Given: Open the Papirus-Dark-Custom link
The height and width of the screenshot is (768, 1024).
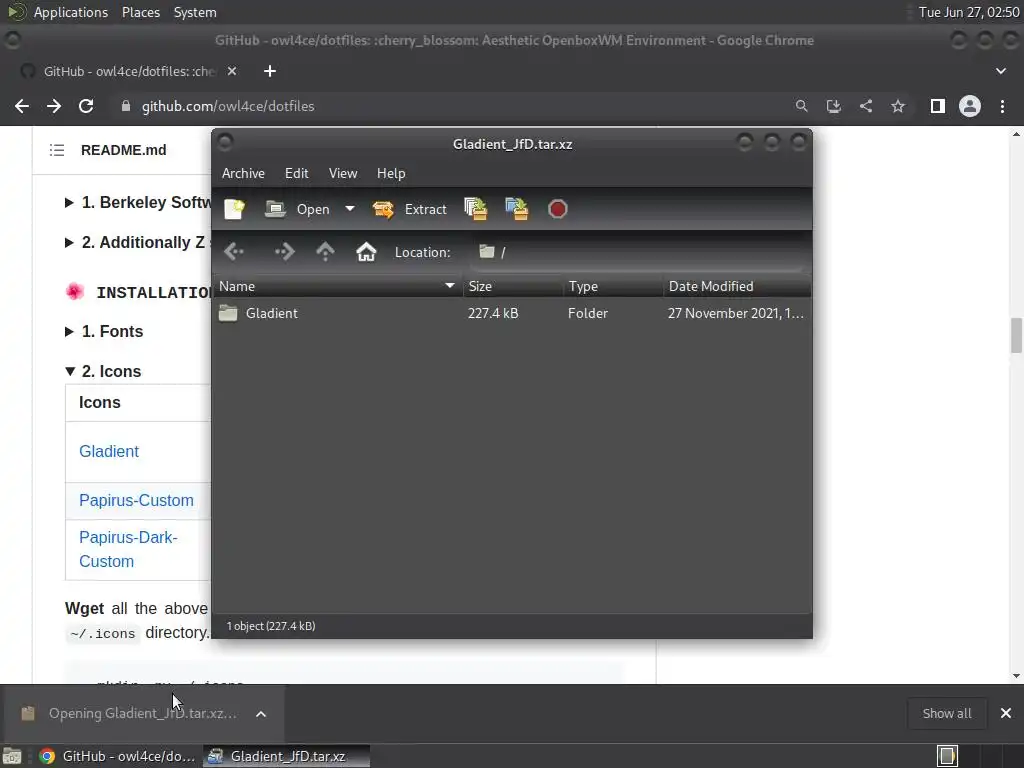Looking at the screenshot, I should (x=128, y=549).
